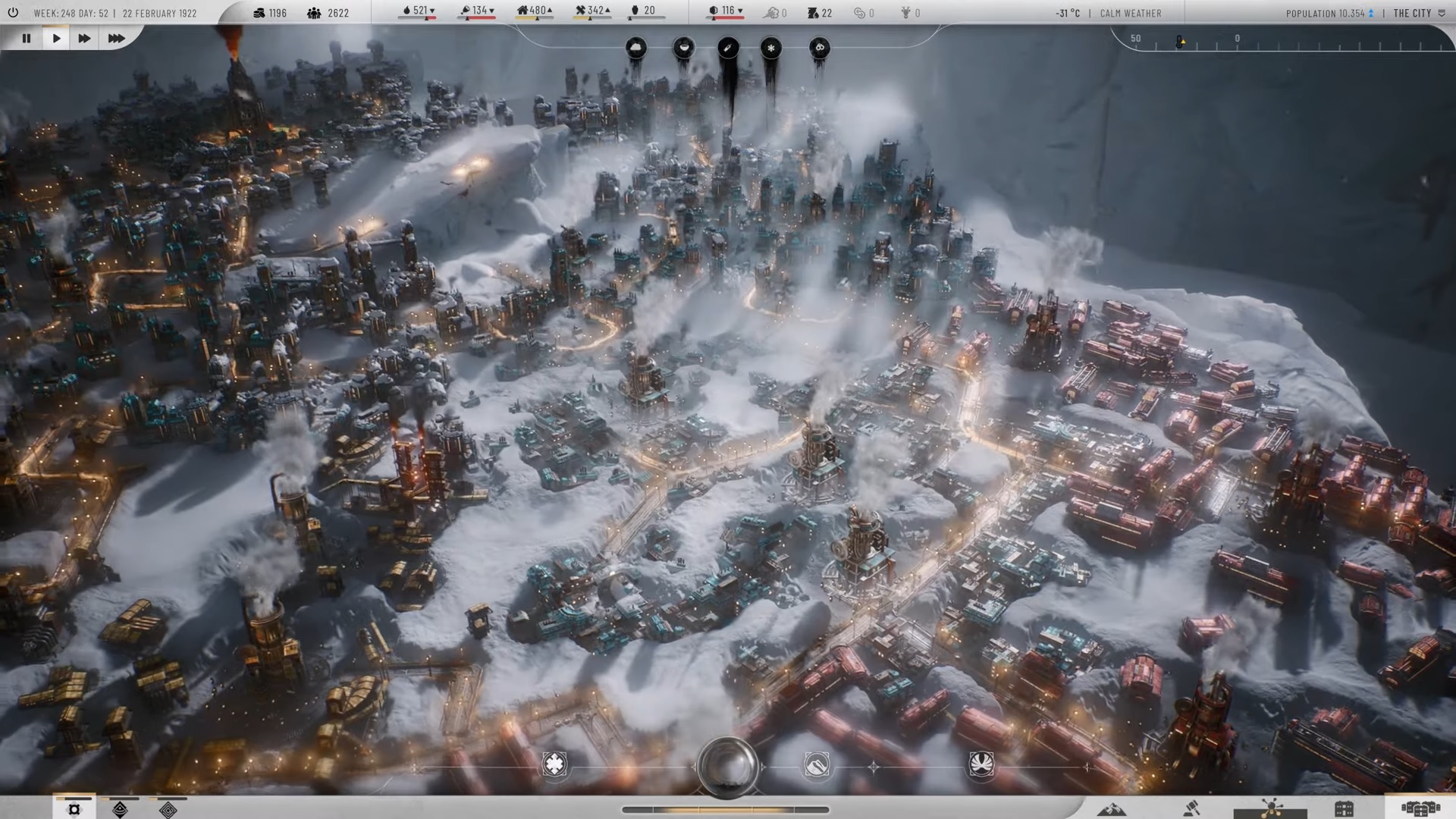Click the central trust orb
The image size is (1456, 819).
(727, 767)
